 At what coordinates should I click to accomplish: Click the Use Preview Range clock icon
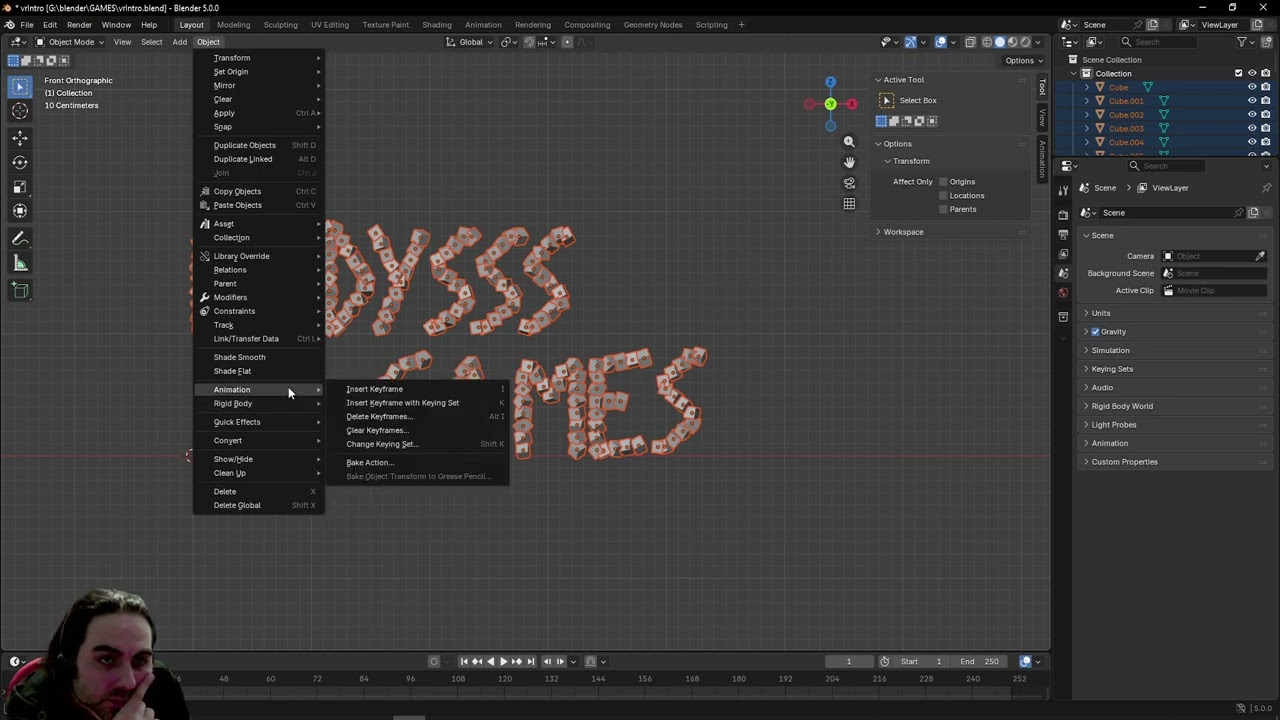(x=884, y=661)
